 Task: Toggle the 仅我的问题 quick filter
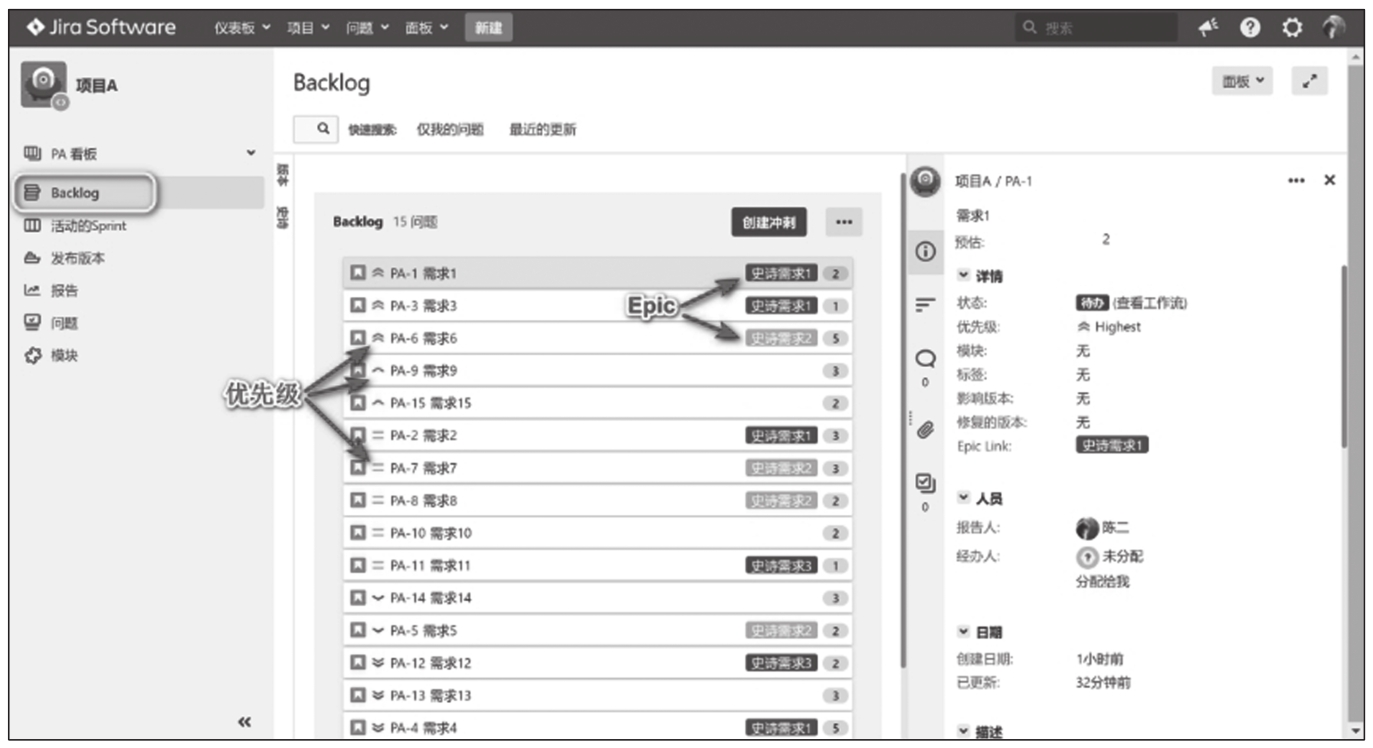click(x=450, y=129)
